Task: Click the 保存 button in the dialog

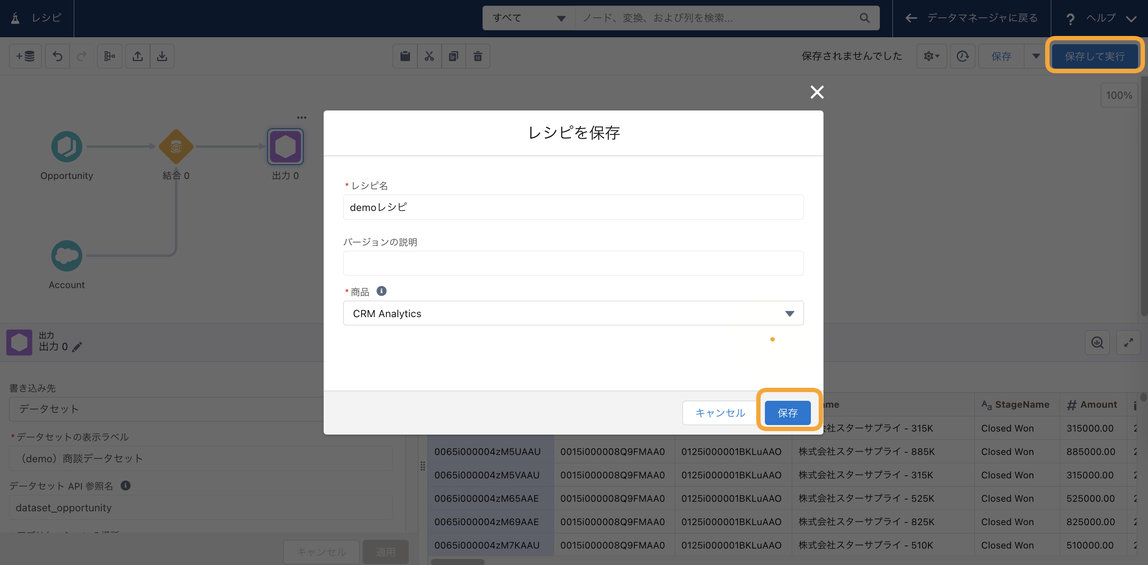Action: pyautogui.click(x=788, y=413)
